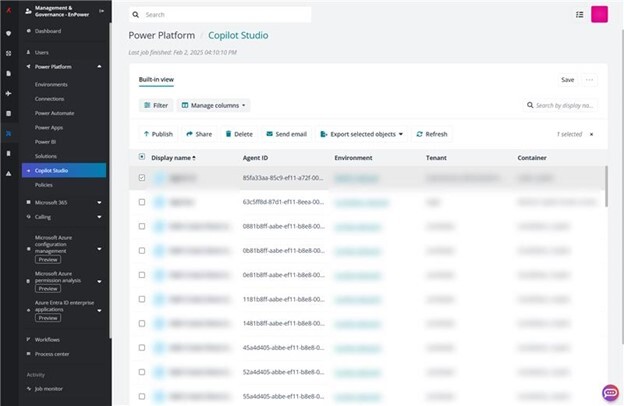
Task: Toggle the select-all header checkbox
Action: pyautogui.click(x=142, y=156)
